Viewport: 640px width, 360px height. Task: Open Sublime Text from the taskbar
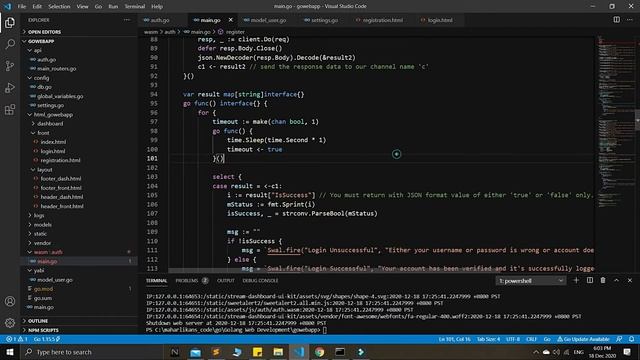[216, 352]
